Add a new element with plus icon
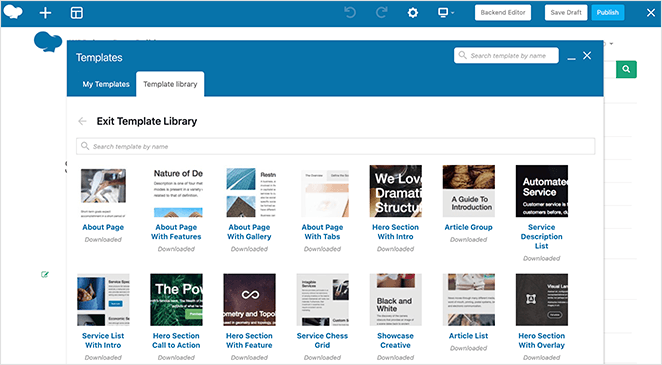The width and height of the screenshot is (662, 365). [x=45, y=13]
